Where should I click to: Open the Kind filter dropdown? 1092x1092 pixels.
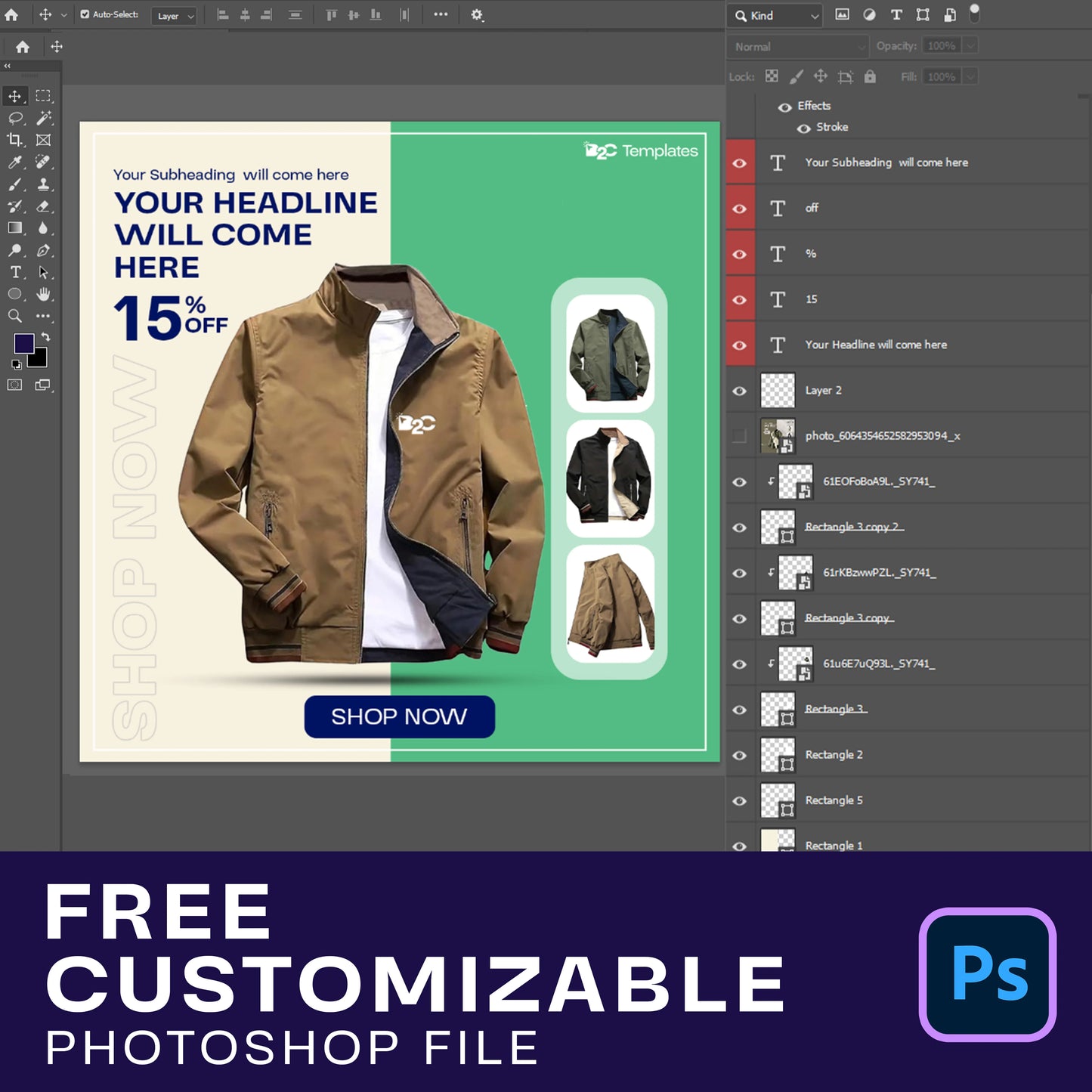coord(776,16)
